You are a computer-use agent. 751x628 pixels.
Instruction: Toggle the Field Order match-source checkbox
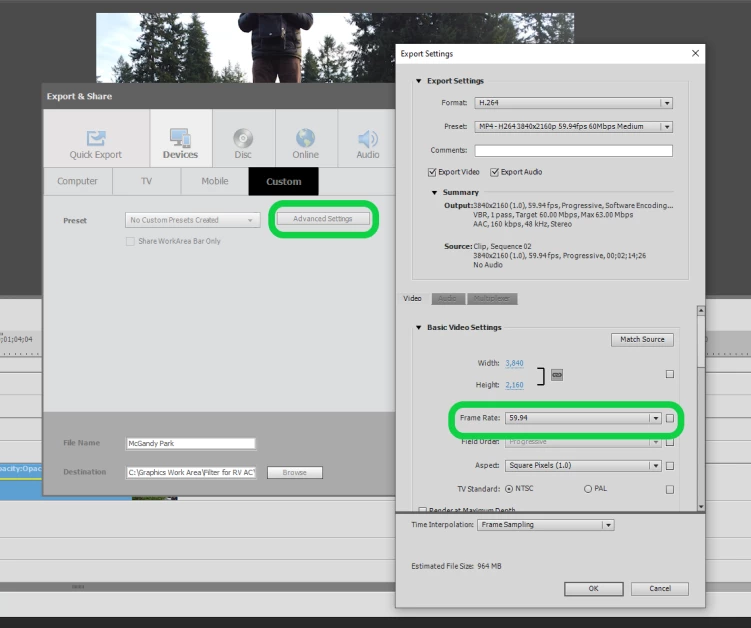point(670,442)
